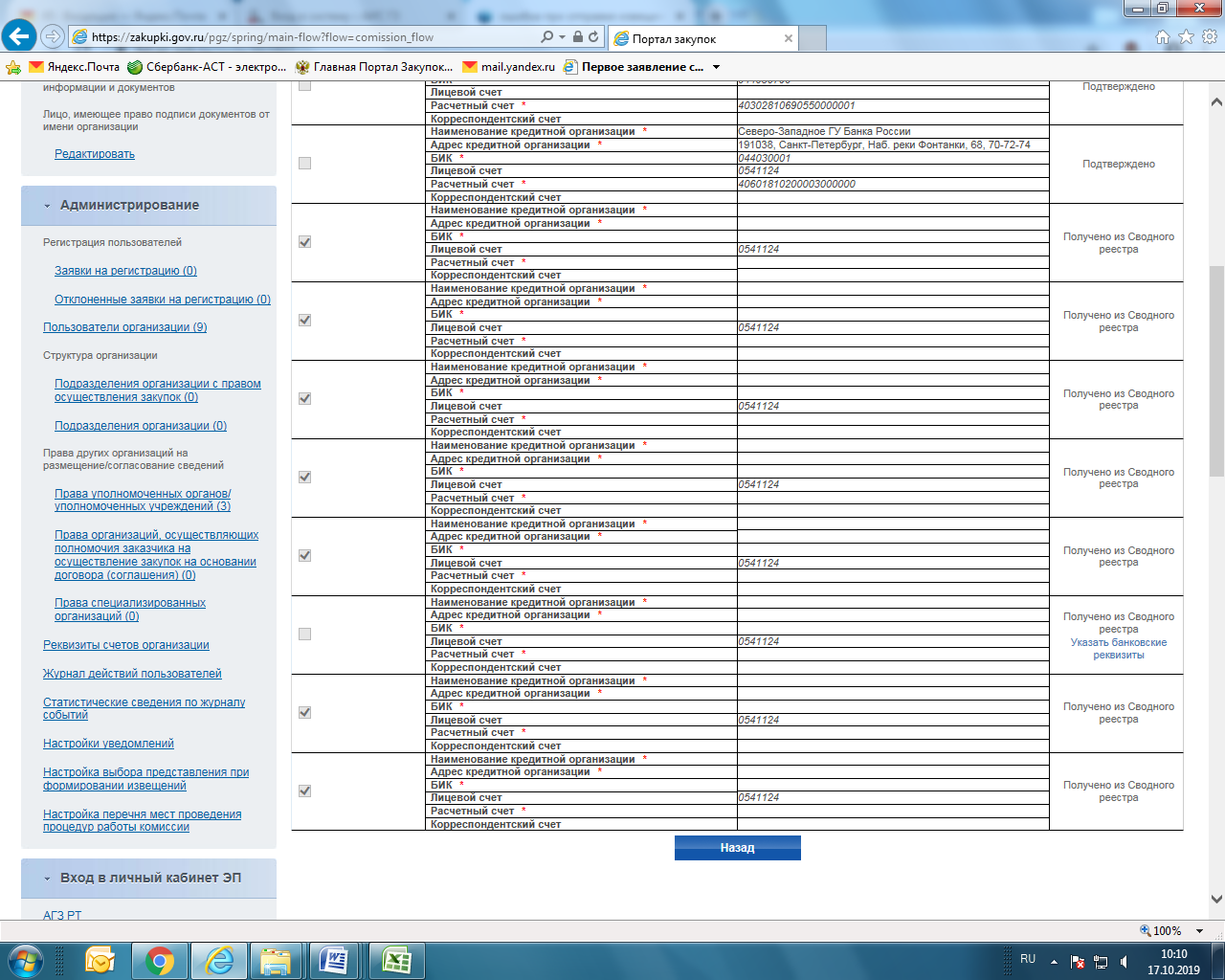The height and width of the screenshot is (980, 1225).
Task: Open the Windows Start menu
Action: (x=25, y=960)
